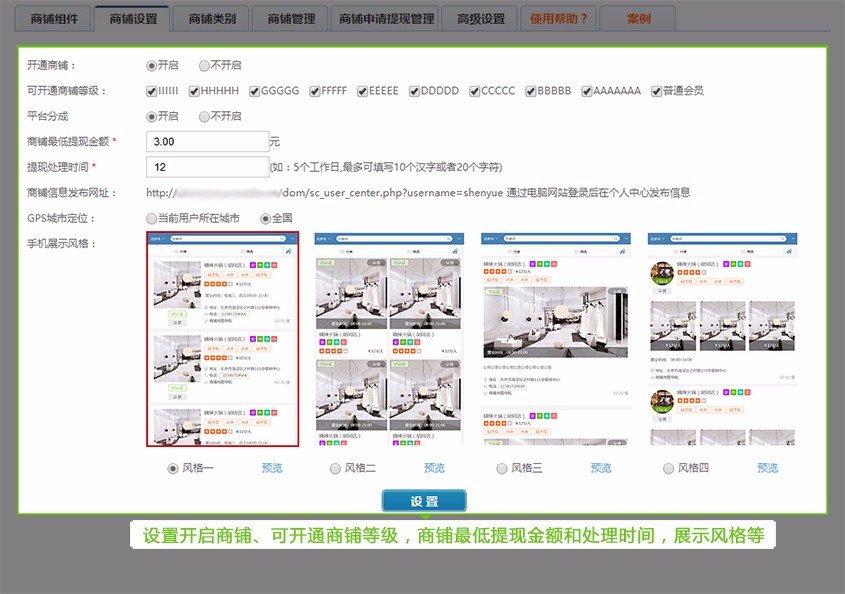Click the 风格二 grid layout thumbnail
The image size is (845, 594).
(389, 339)
